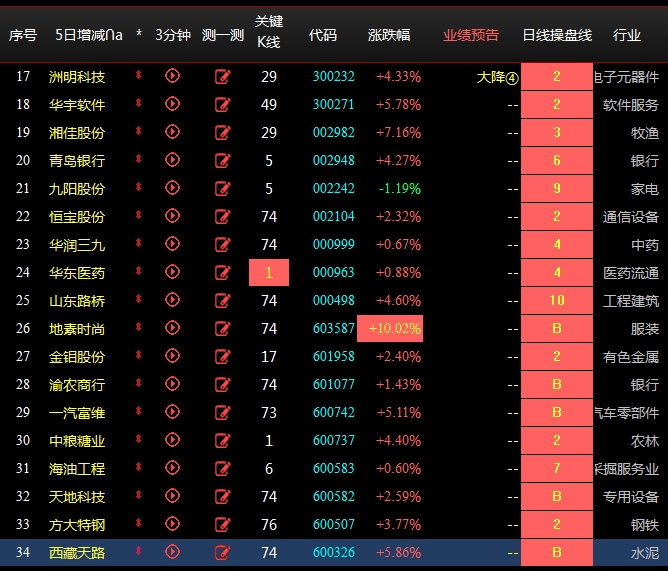Click the 测一测 edit icon for 西藏天路

[222, 553]
